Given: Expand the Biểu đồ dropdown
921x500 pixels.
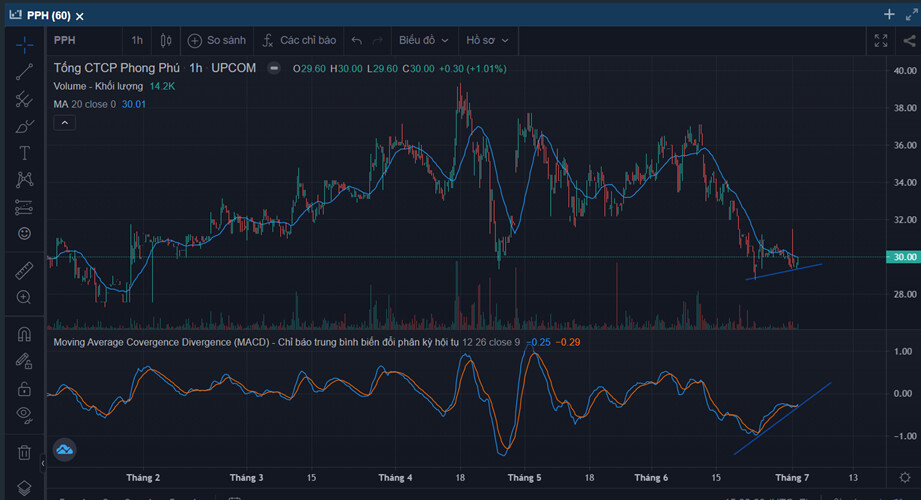Looking at the screenshot, I should 424,41.
